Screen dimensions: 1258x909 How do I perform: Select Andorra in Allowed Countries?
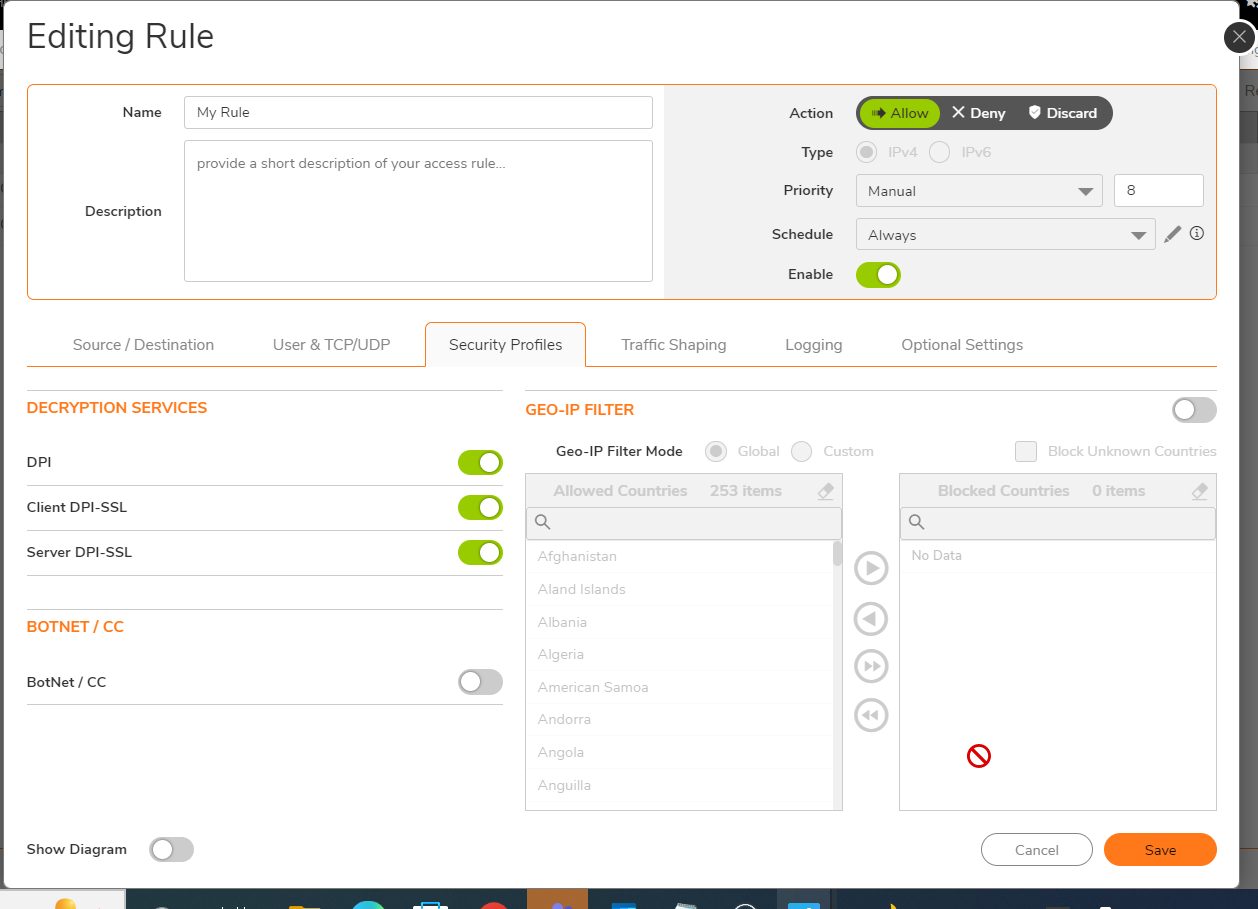679,719
